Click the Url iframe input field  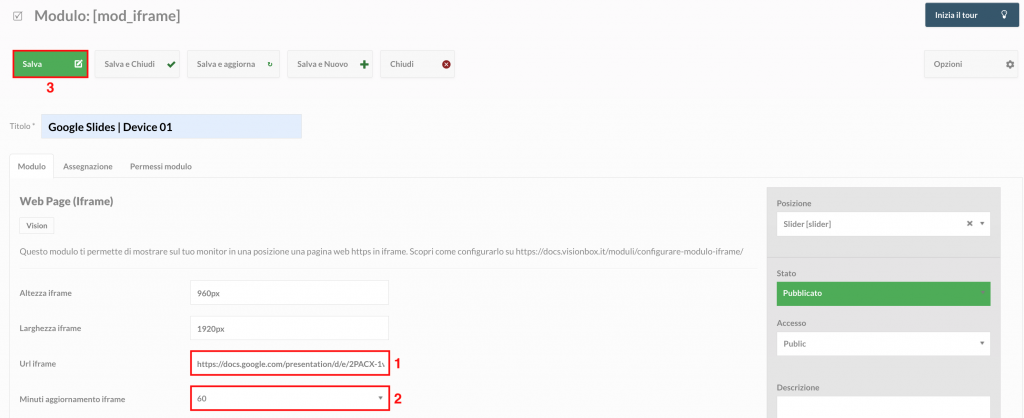290,362
